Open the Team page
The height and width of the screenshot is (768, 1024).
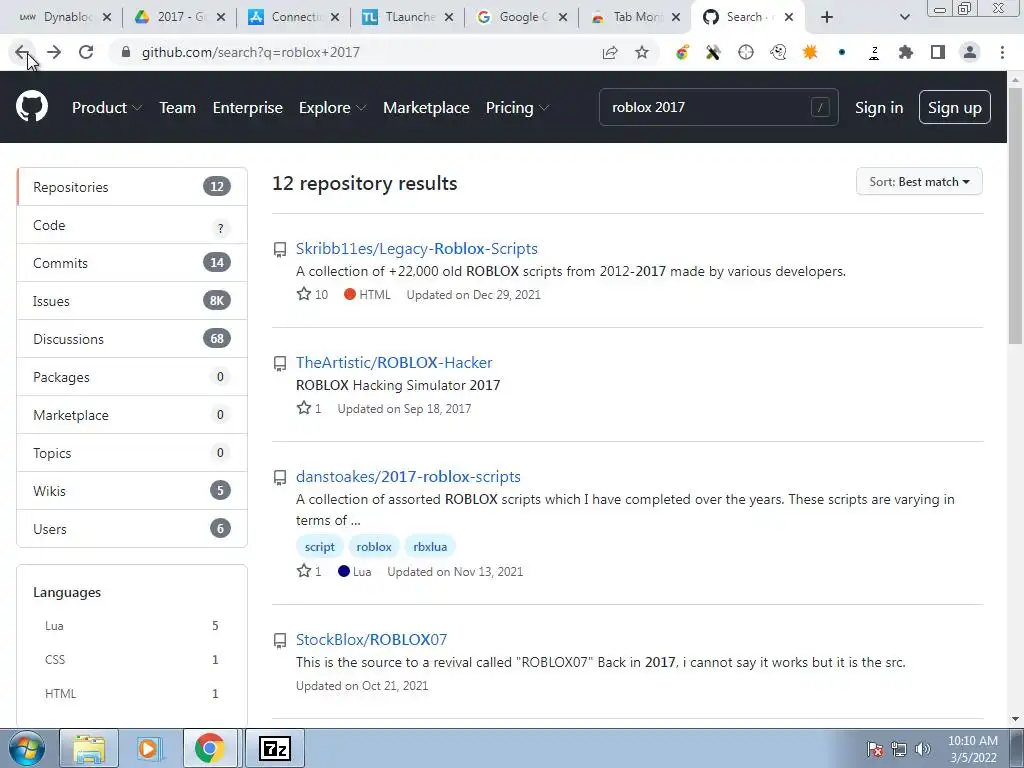[x=178, y=107]
